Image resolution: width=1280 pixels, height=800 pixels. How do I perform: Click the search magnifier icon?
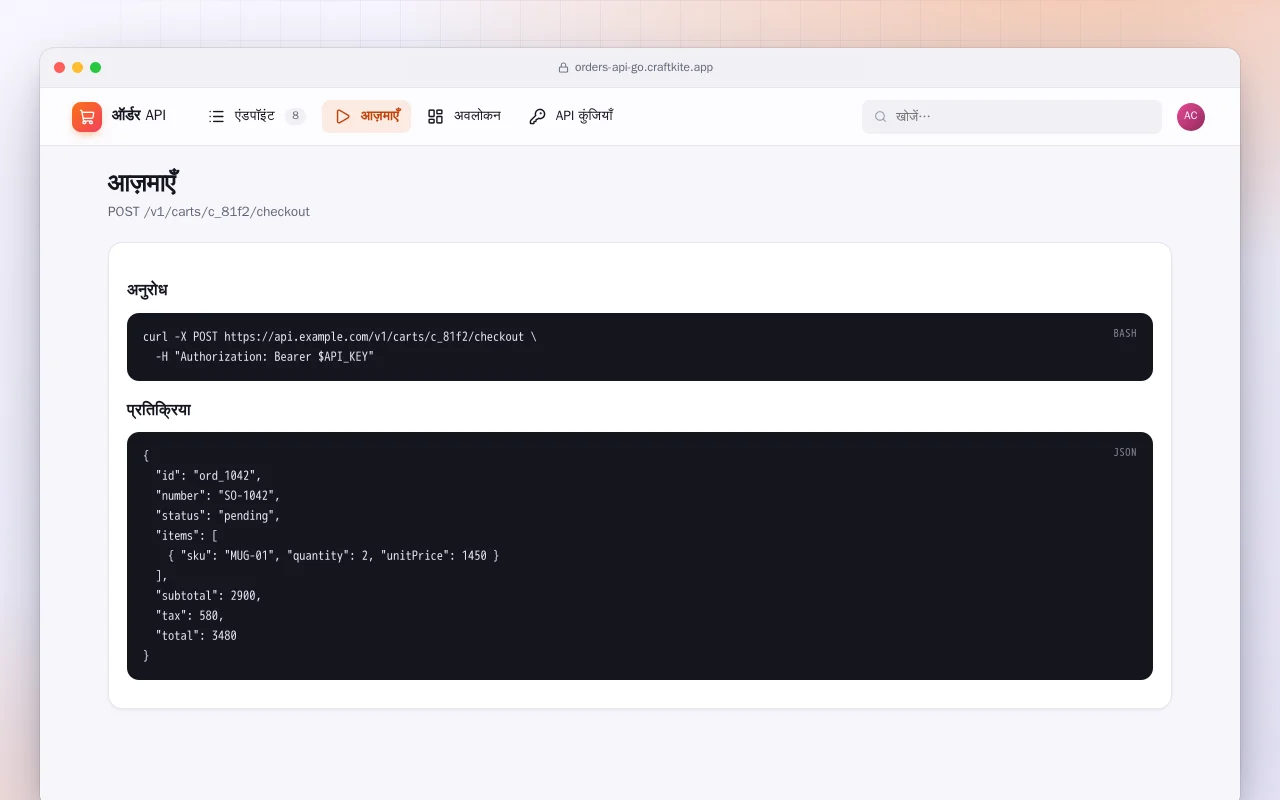881,117
